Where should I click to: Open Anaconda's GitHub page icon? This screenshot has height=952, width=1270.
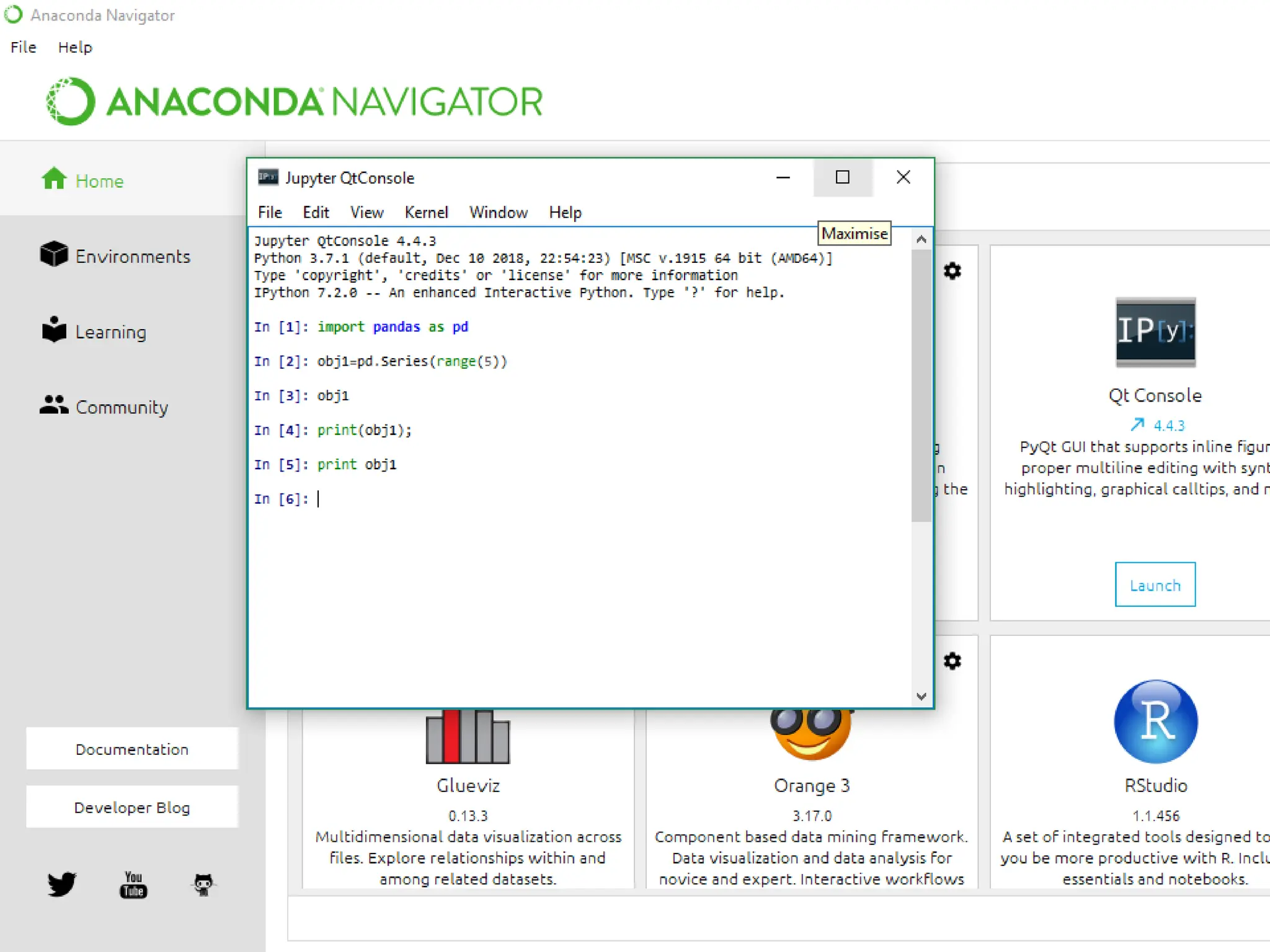click(x=203, y=884)
